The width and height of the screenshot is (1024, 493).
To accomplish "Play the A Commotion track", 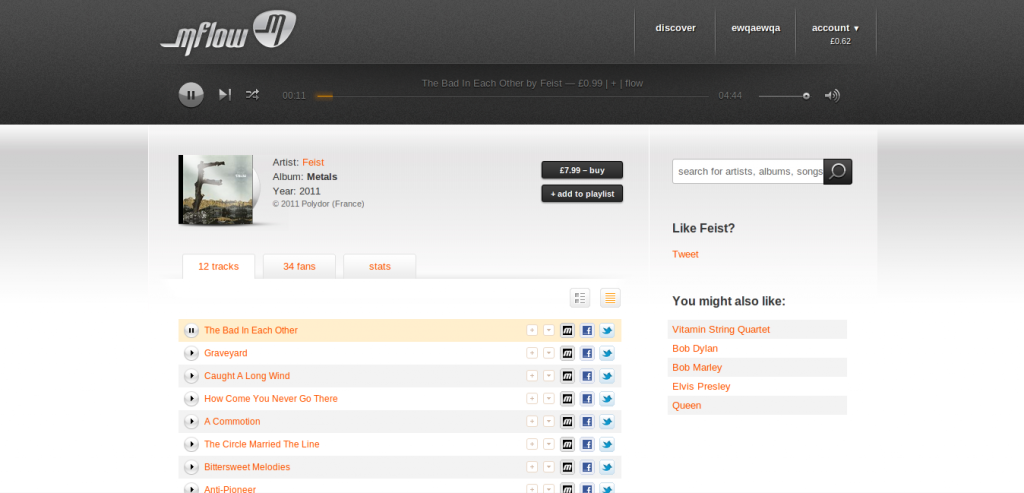I will point(191,422).
